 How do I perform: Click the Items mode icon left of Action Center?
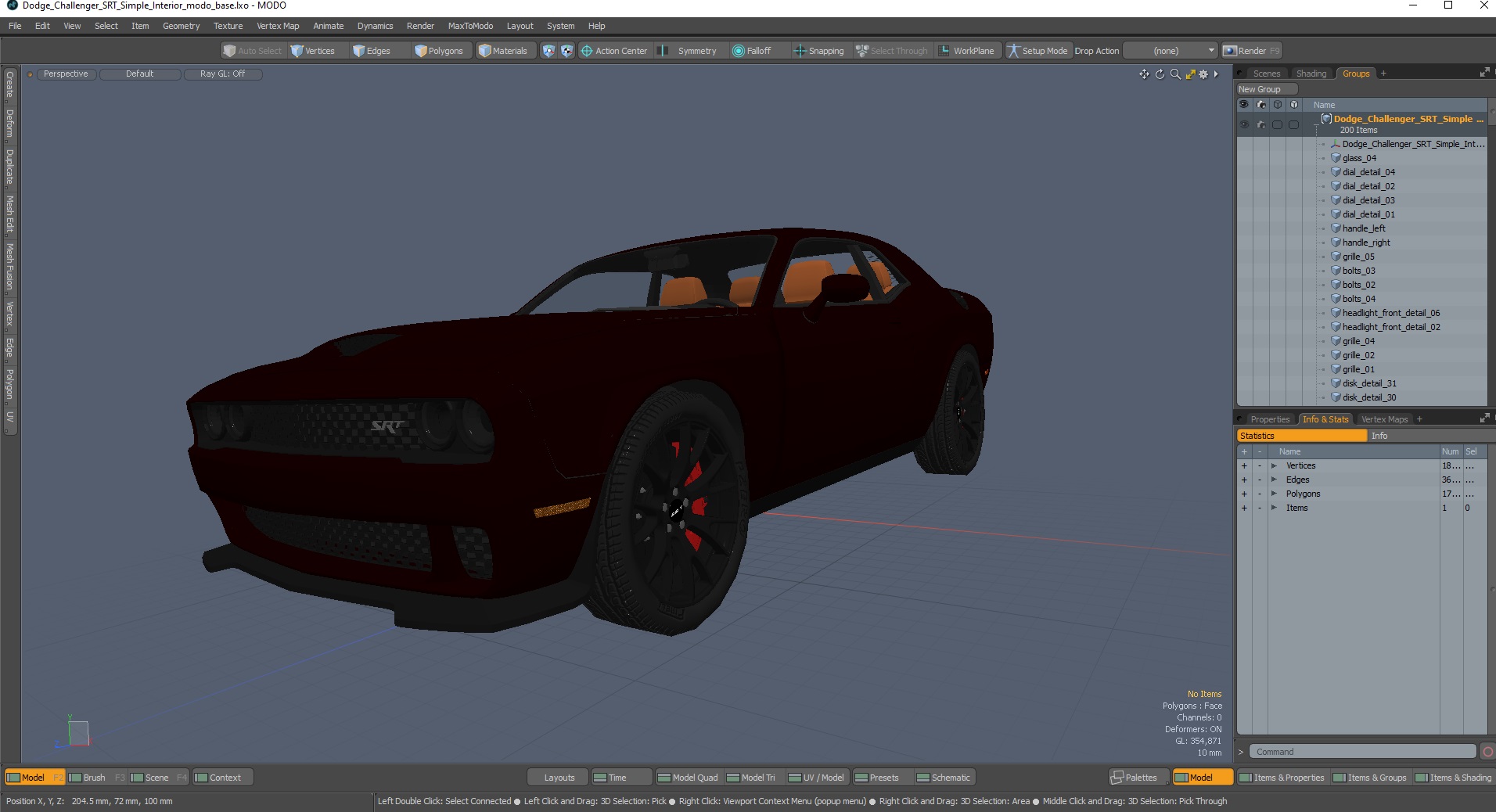548,51
